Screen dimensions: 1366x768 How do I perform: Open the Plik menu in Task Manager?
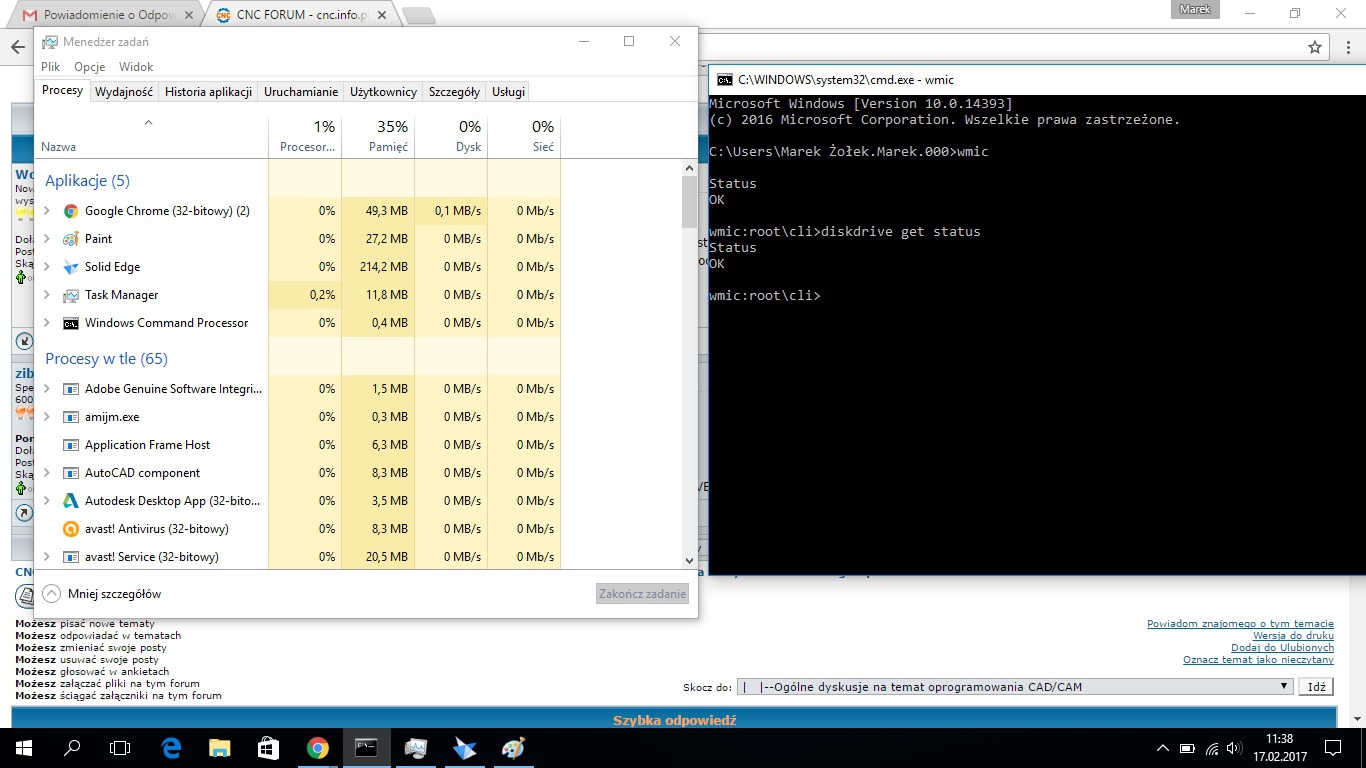point(51,67)
